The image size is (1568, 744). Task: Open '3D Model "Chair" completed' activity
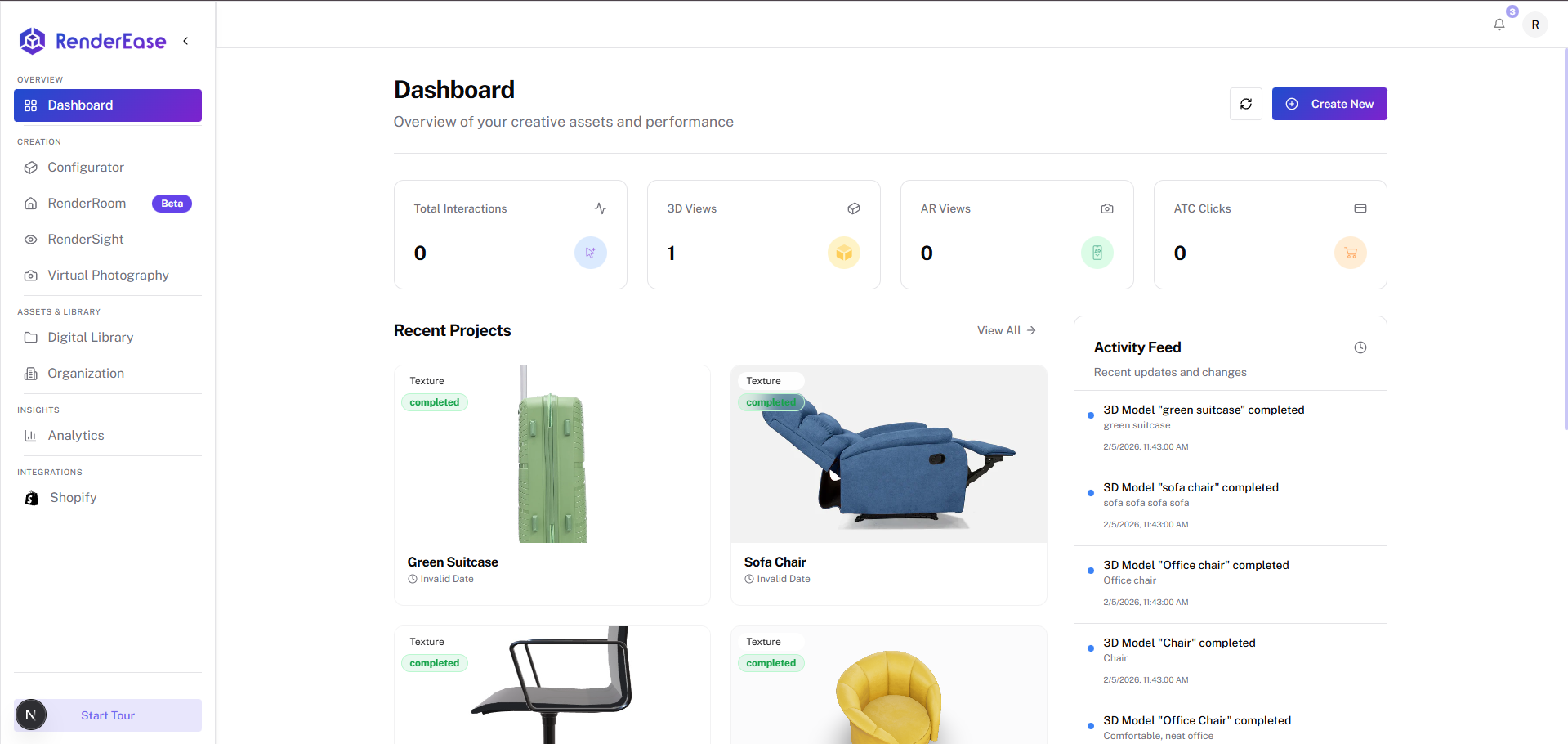[1231, 662]
